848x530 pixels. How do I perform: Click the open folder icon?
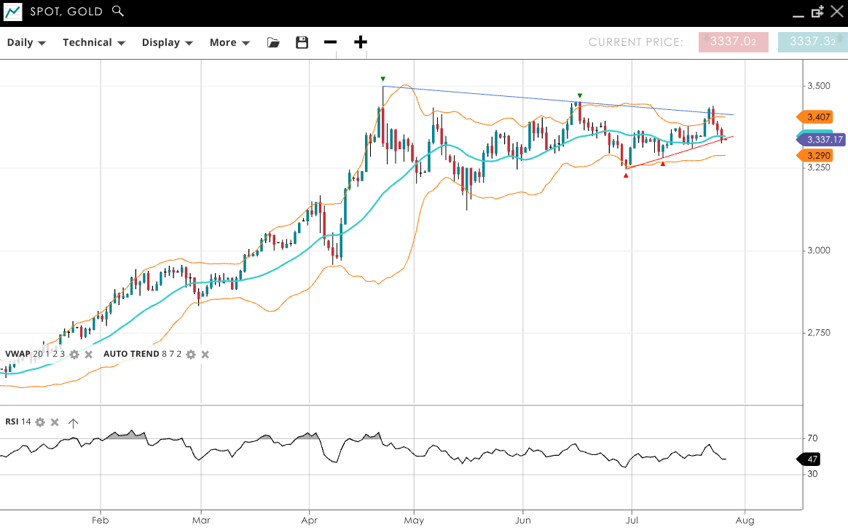pos(273,42)
